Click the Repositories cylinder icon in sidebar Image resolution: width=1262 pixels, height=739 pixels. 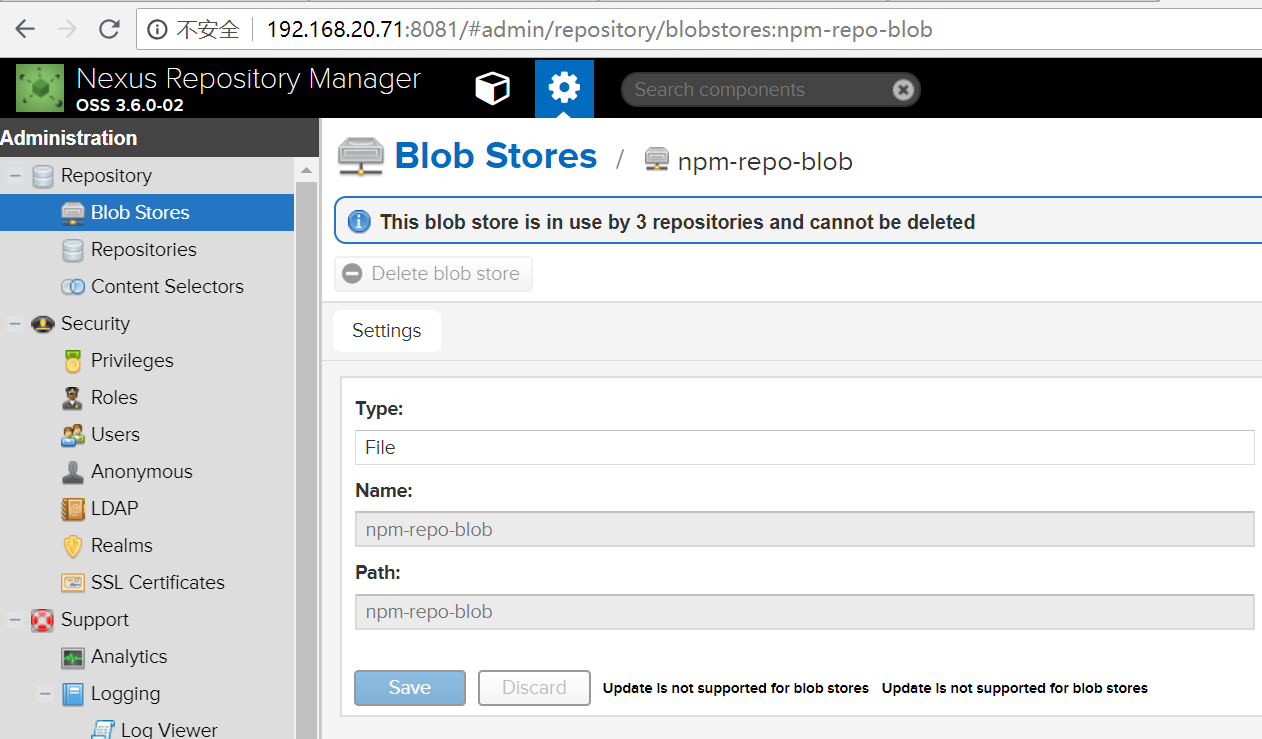tap(72, 250)
